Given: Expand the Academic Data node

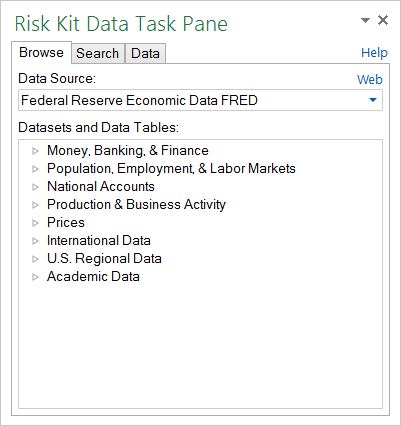Looking at the screenshot, I should (x=35, y=277).
